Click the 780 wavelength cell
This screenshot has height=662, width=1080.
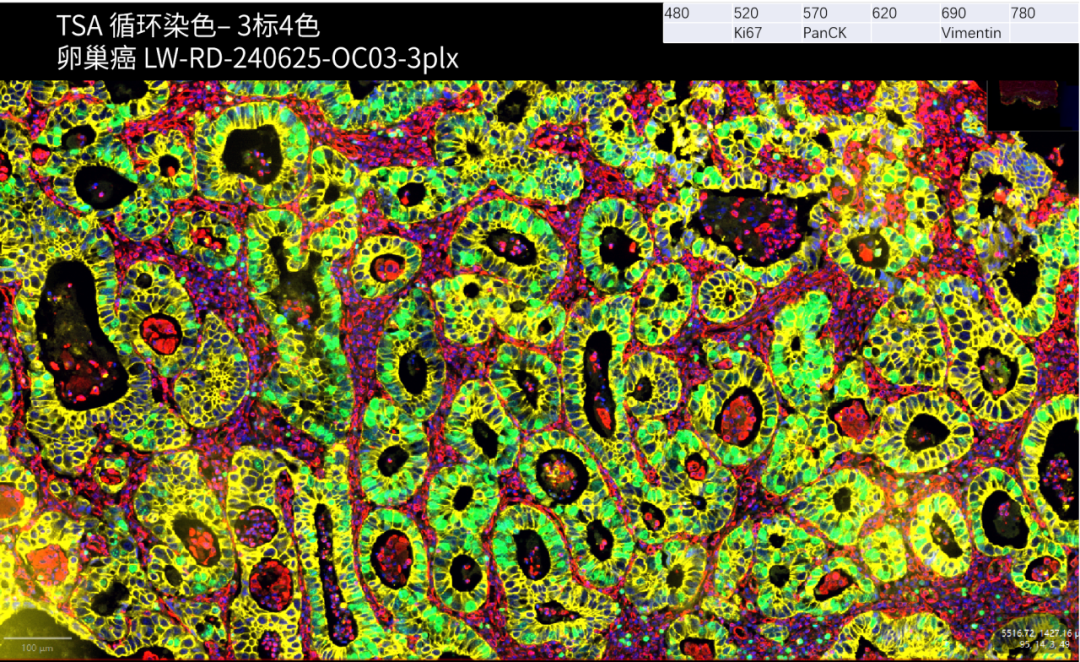click(x=1043, y=13)
